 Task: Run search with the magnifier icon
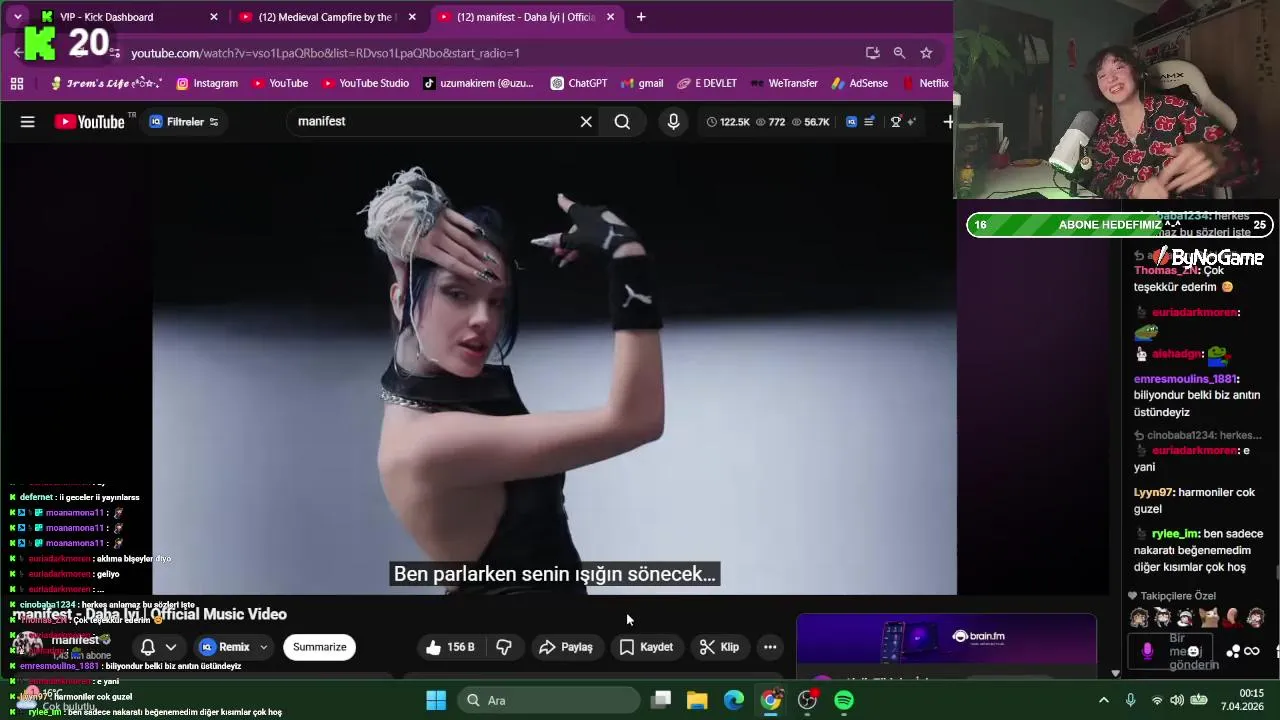622,122
